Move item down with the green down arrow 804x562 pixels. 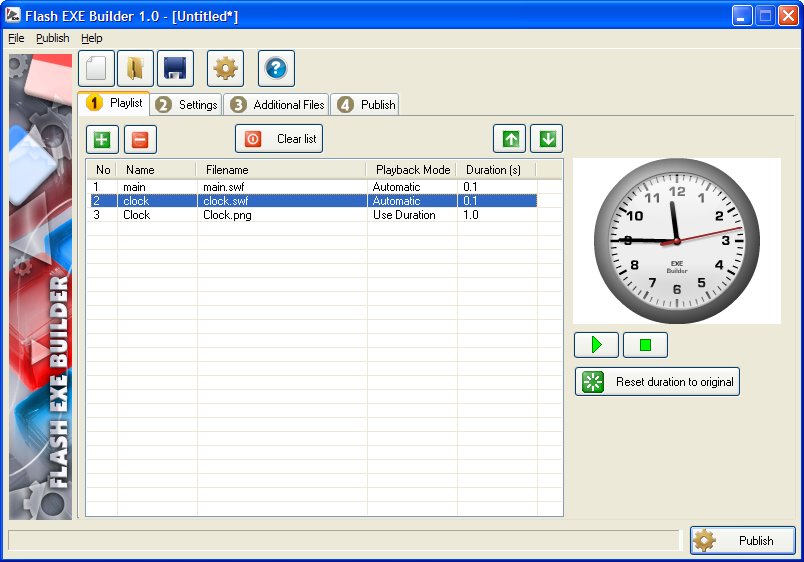pyautogui.click(x=546, y=138)
